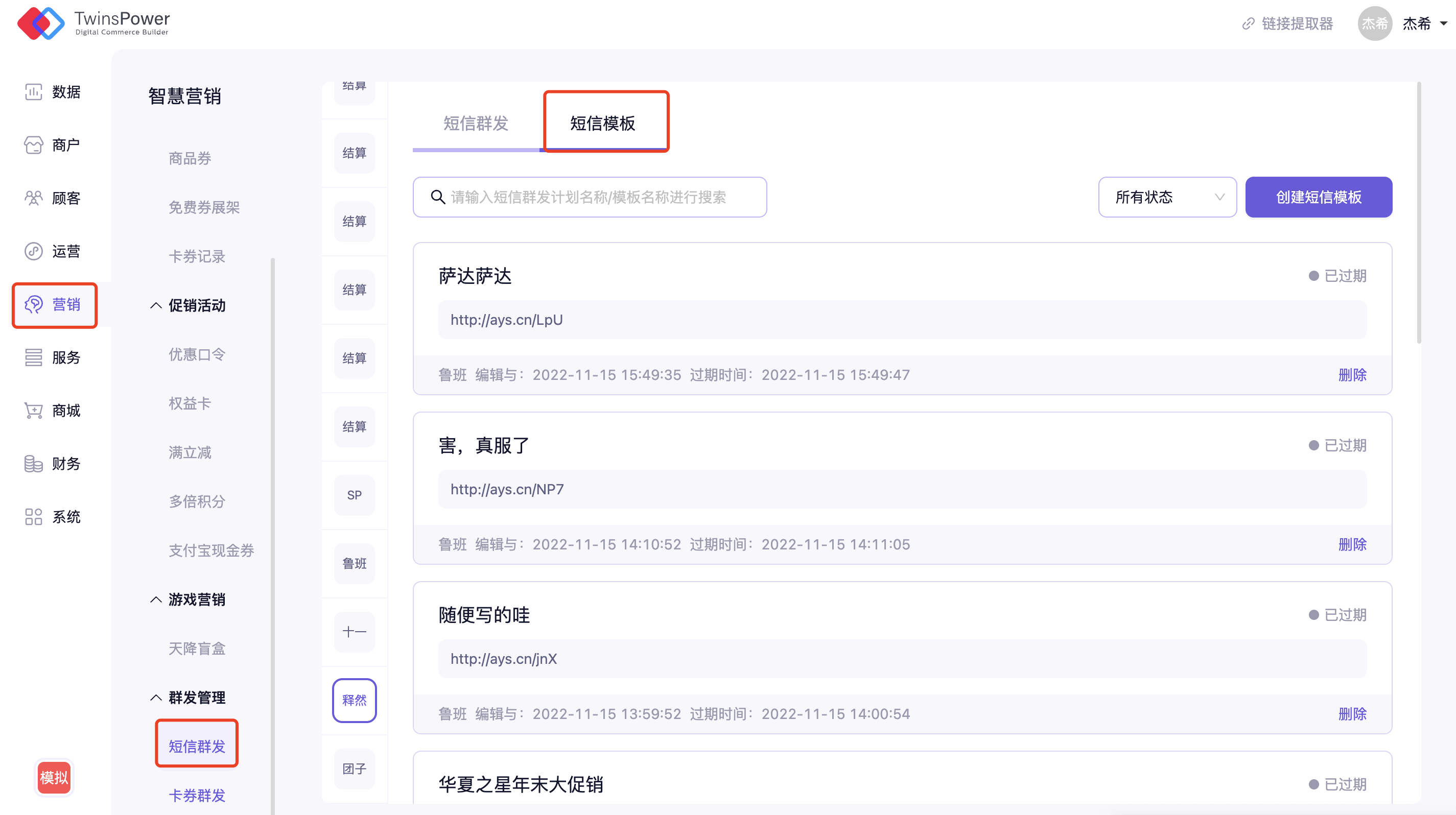
Task: Click the 数据 chart icon in sidebar
Action: [x=33, y=92]
